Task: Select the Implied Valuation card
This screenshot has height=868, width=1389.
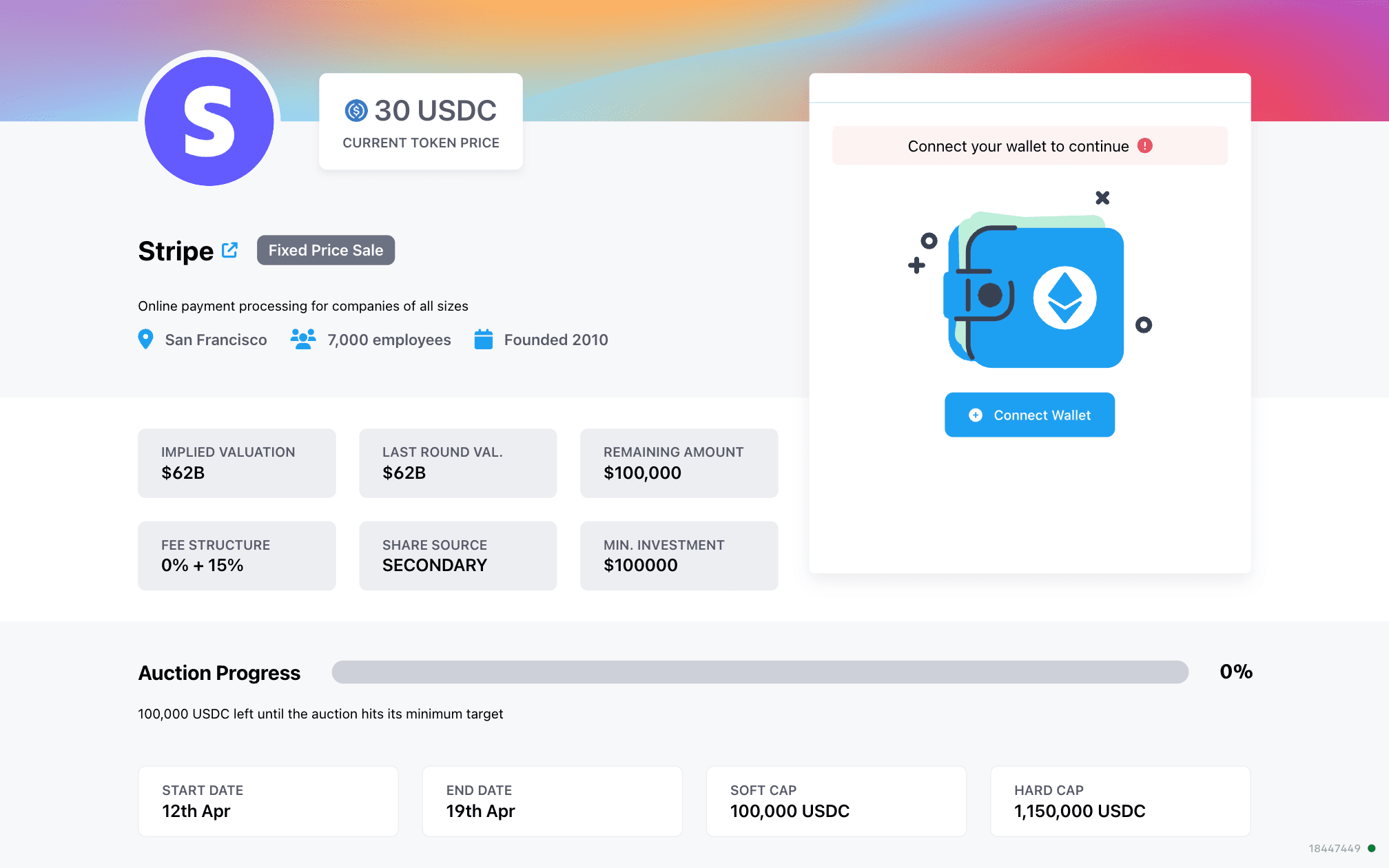Action: pyautogui.click(x=237, y=463)
